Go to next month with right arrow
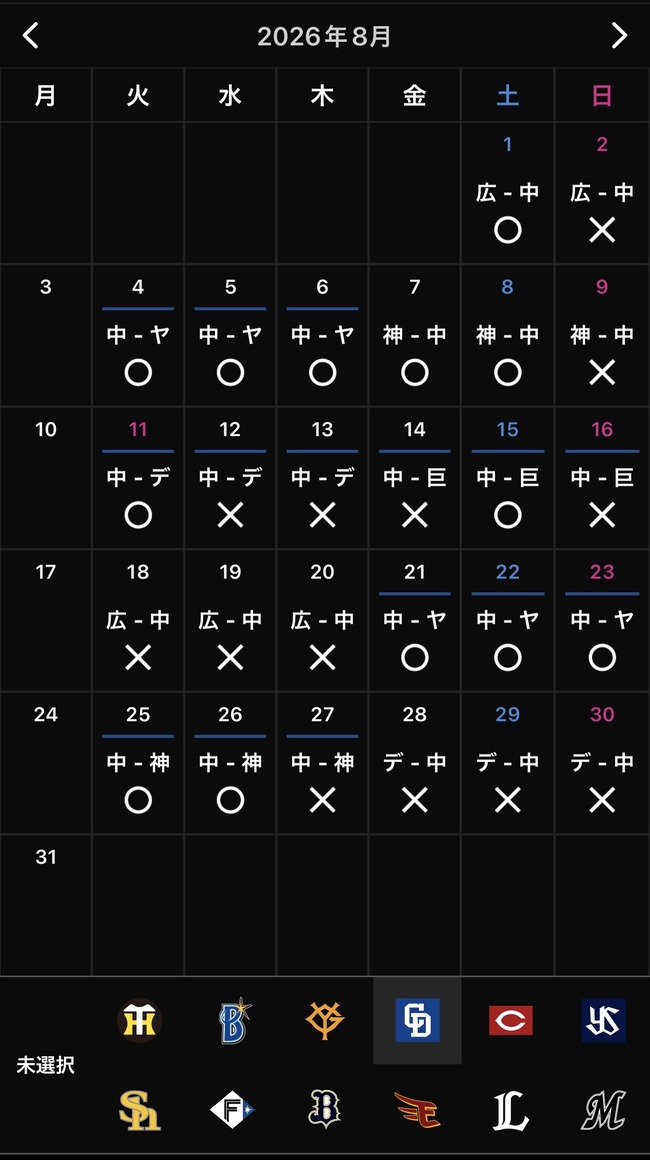This screenshot has width=650, height=1160. coord(619,35)
